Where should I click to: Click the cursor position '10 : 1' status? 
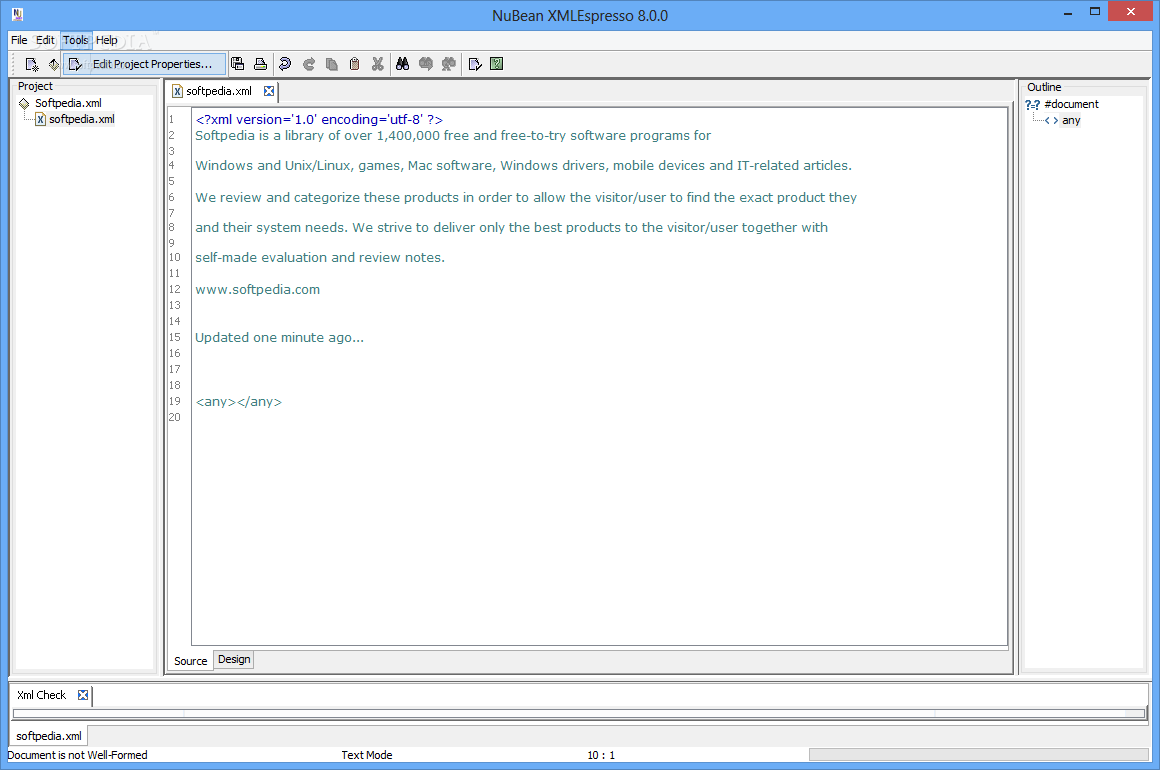click(601, 755)
